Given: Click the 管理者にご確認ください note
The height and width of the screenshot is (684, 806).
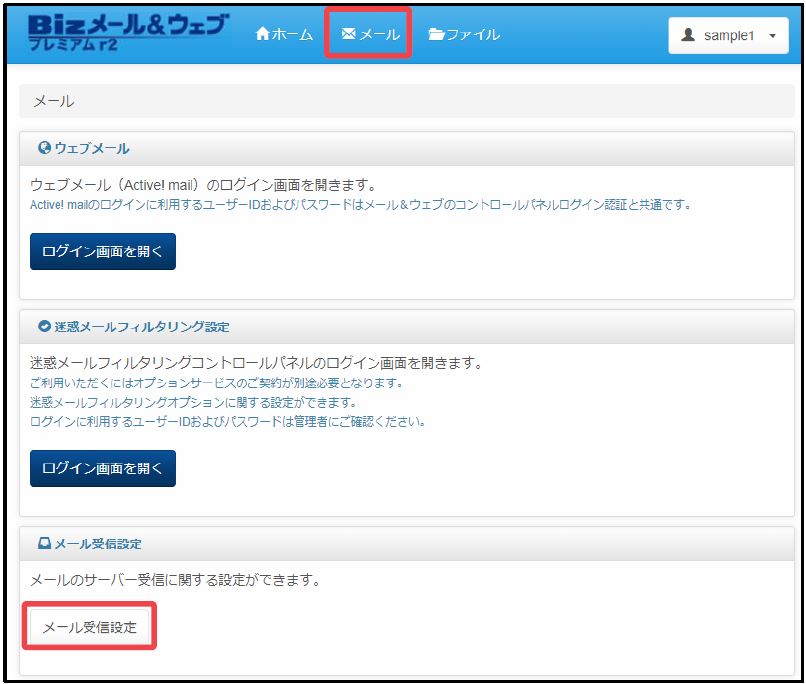Looking at the screenshot, I should 228,422.
